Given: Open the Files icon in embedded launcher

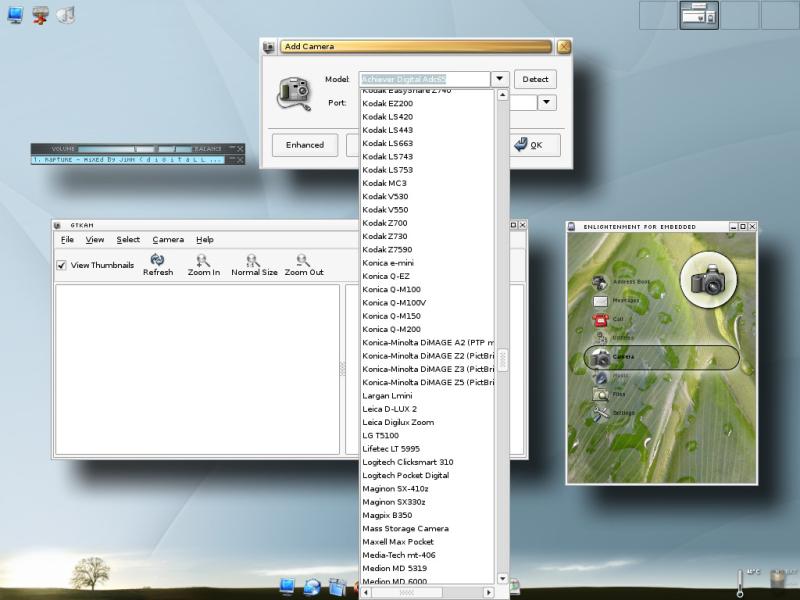Looking at the screenshot, I should click(x=600, y=394).
